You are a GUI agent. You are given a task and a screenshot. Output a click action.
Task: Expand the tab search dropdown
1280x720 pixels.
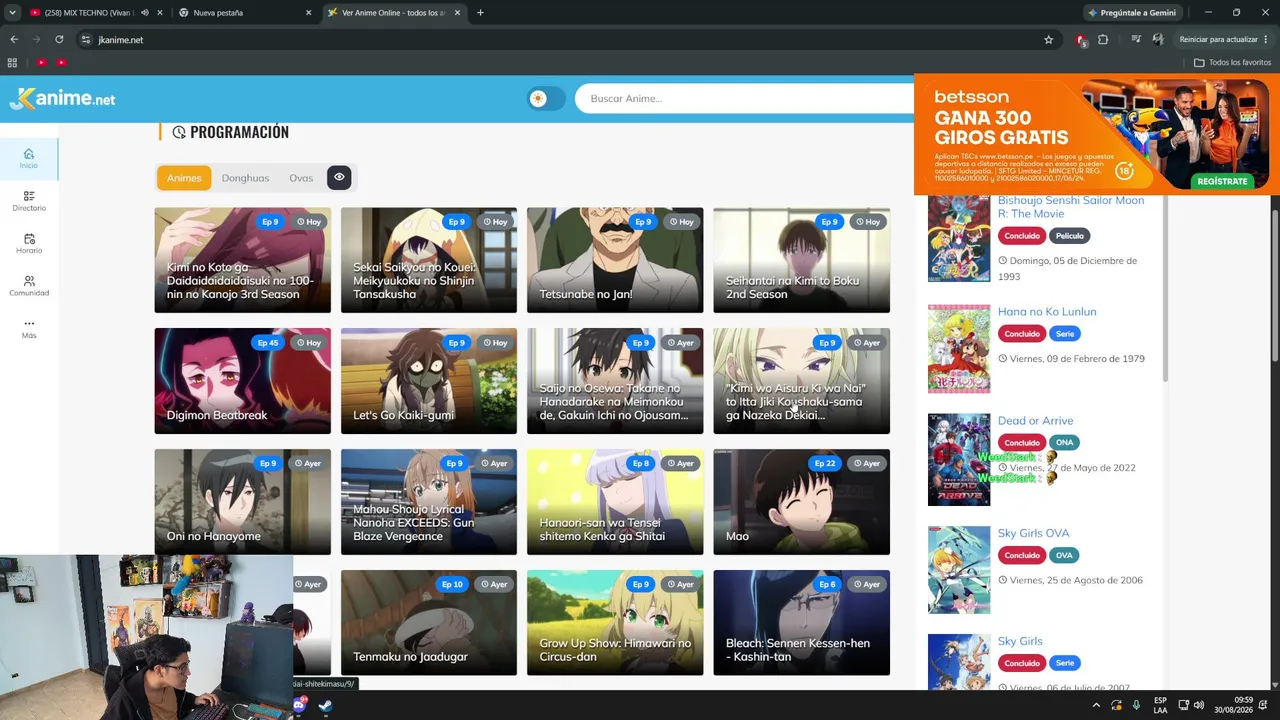(12, 13)
